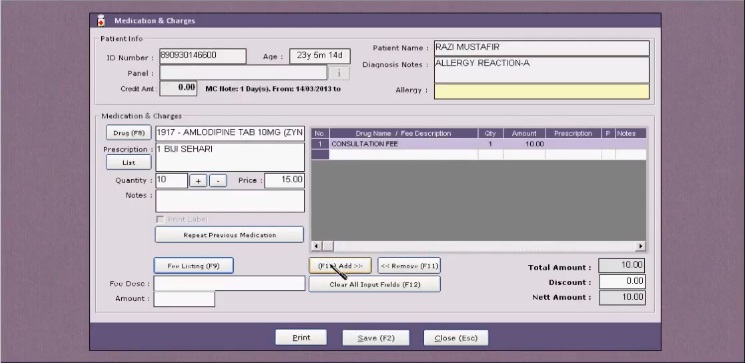The width and height of the screenshot is (745, 363).
Task: Click the 10.00 amount cell in the table
Action: [x=524, y=144]
